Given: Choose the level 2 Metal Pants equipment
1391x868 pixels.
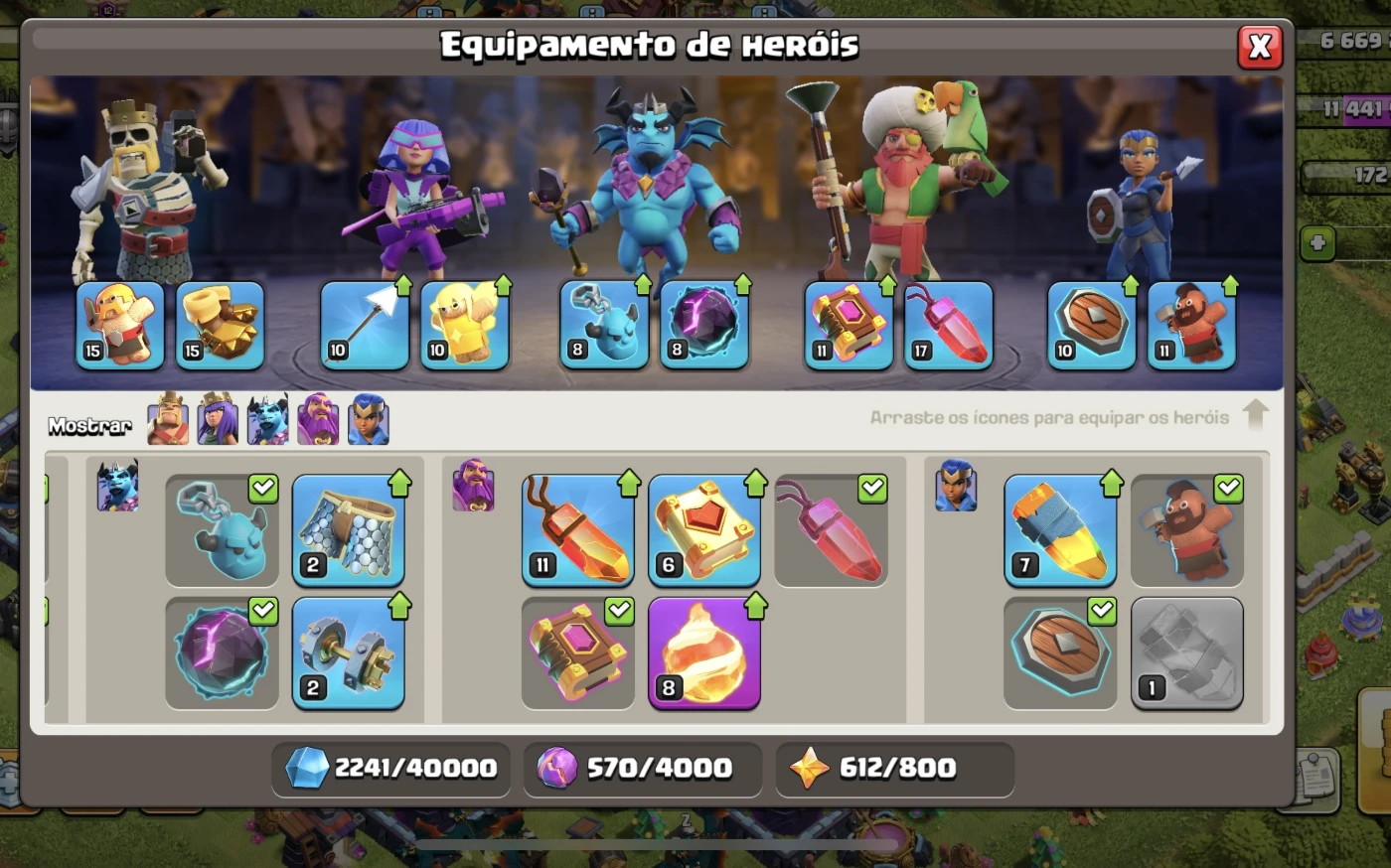Looking at the screenshot, I should pyautogui.click(x=348, y=530).
